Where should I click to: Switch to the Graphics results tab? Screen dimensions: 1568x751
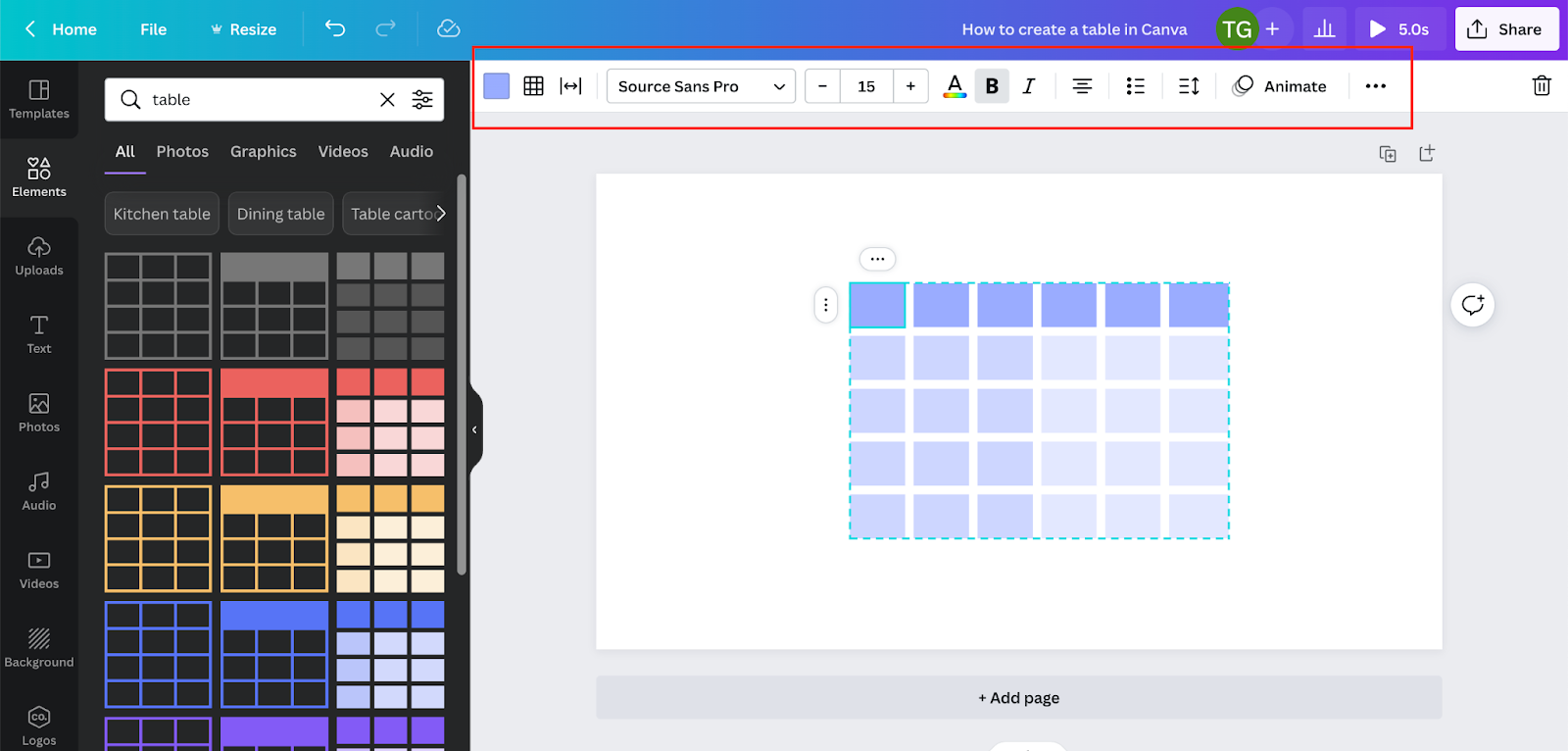tap(264, 152)
